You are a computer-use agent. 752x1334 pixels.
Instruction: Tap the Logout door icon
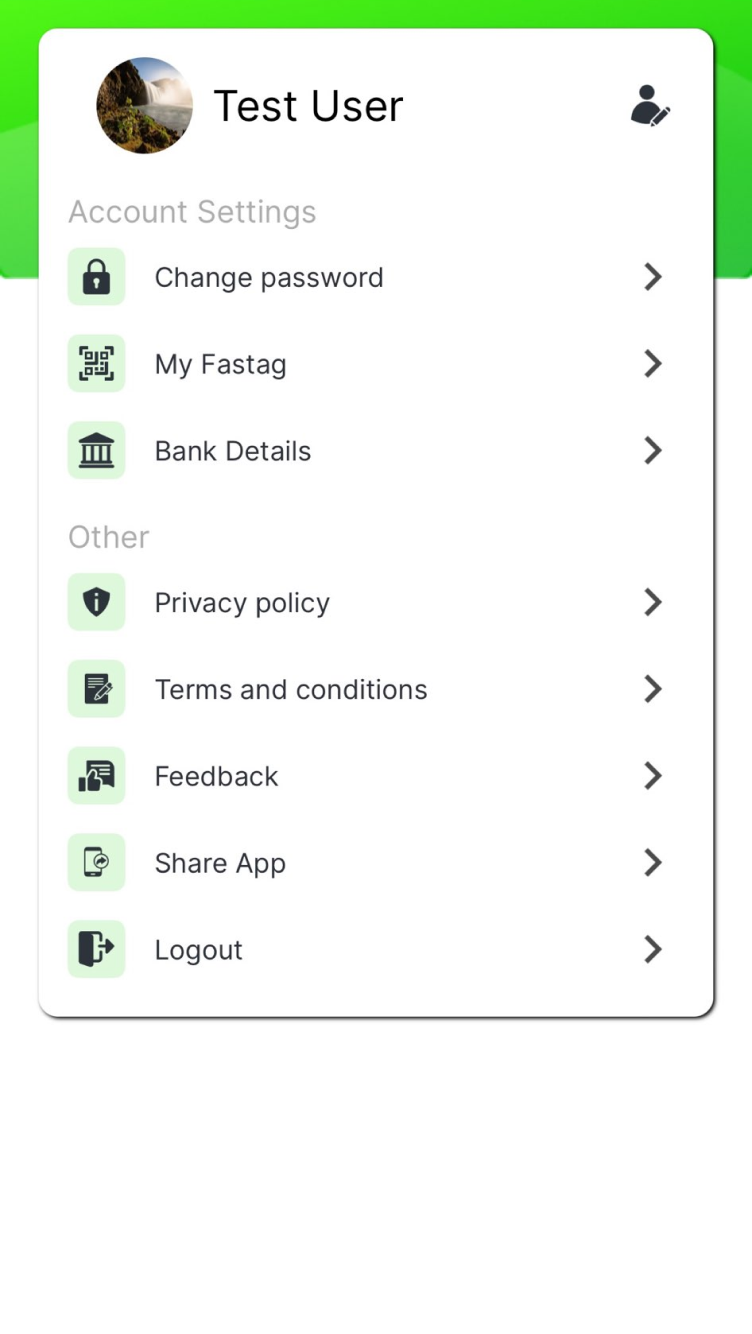pos(96,949)
